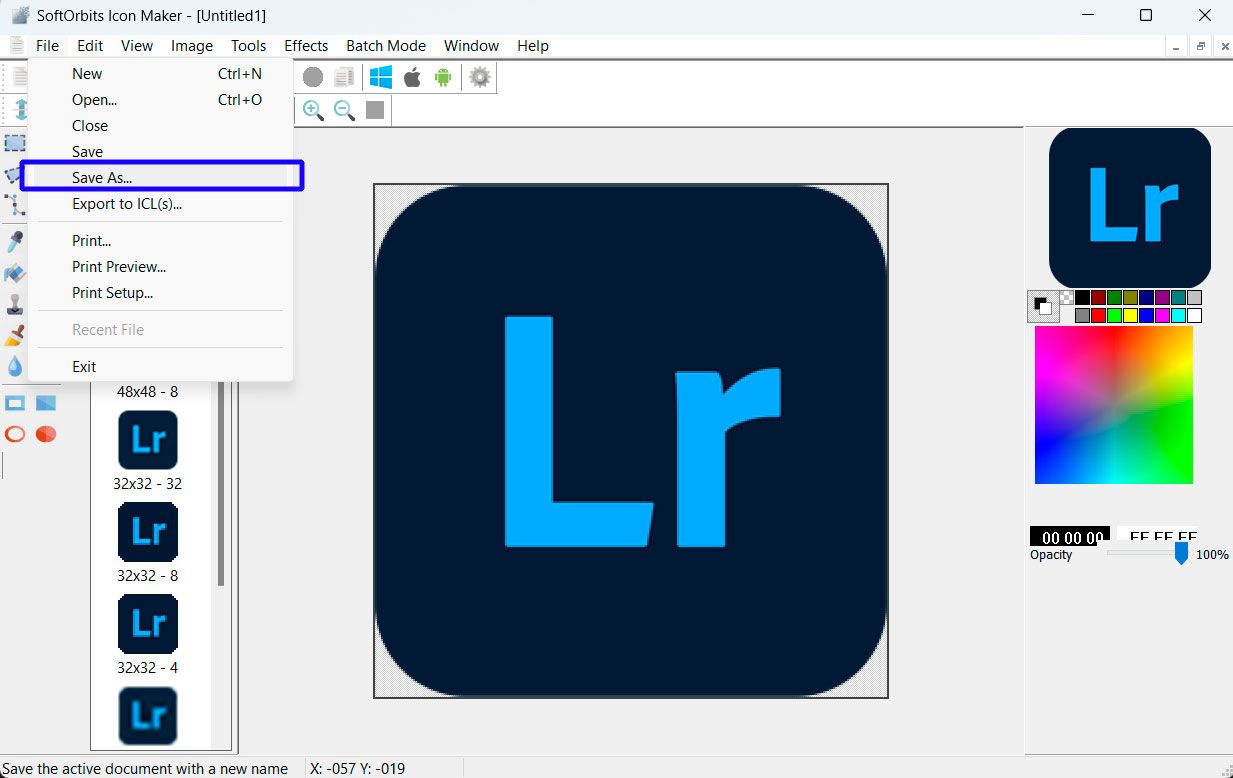
Task: Pick the magenta palette swatch
Action: tap(1162, 315)
